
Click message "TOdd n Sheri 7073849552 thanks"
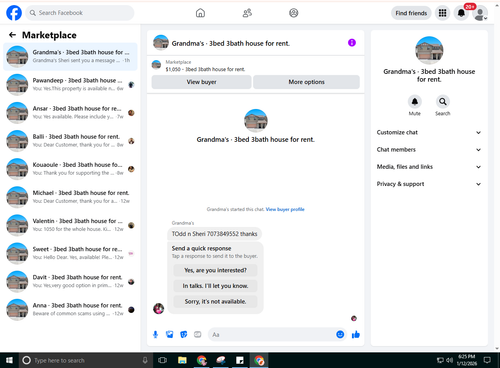coord(214,234)
